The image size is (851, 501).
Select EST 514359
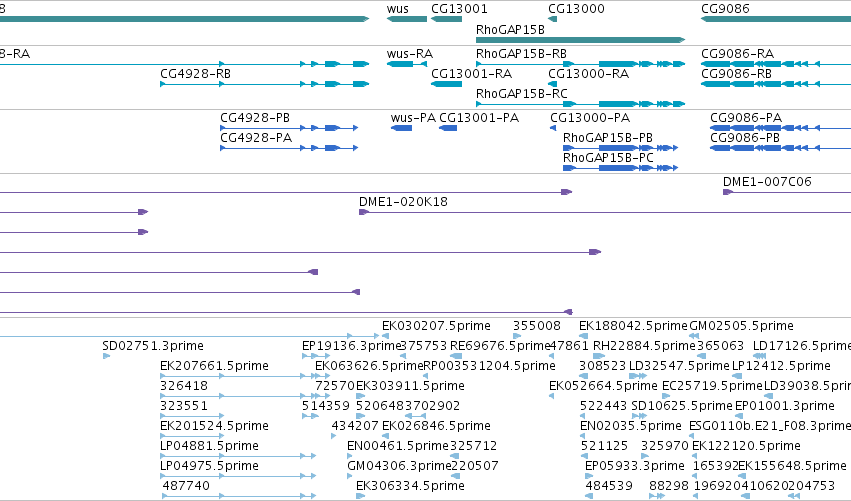click(x=326, y=406)
